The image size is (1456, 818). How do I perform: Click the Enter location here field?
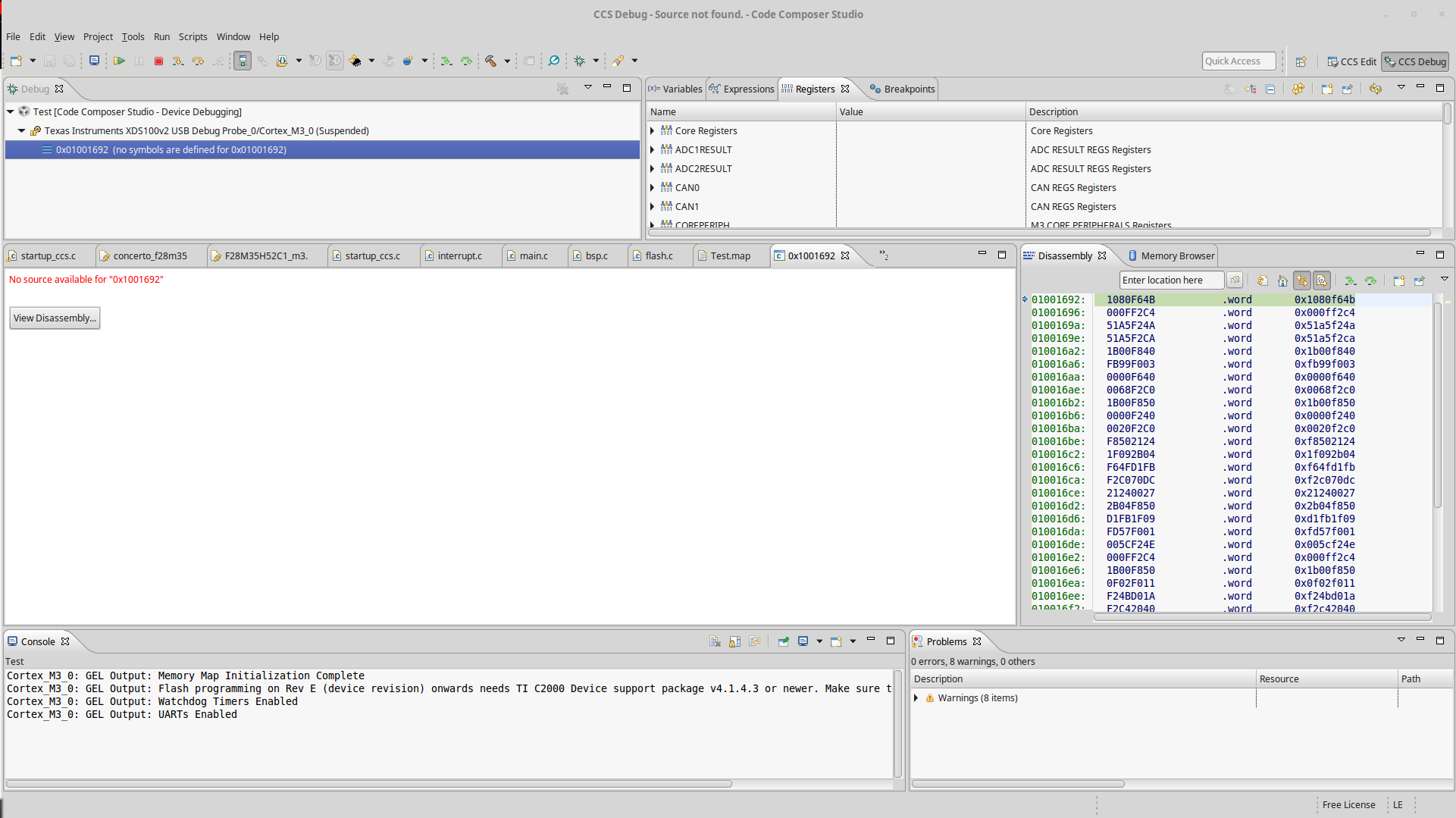click(1170, 281)
